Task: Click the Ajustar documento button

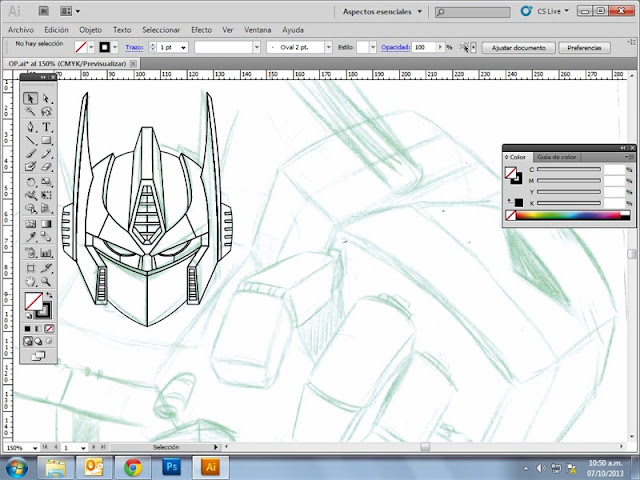Action: click(516, 47)
